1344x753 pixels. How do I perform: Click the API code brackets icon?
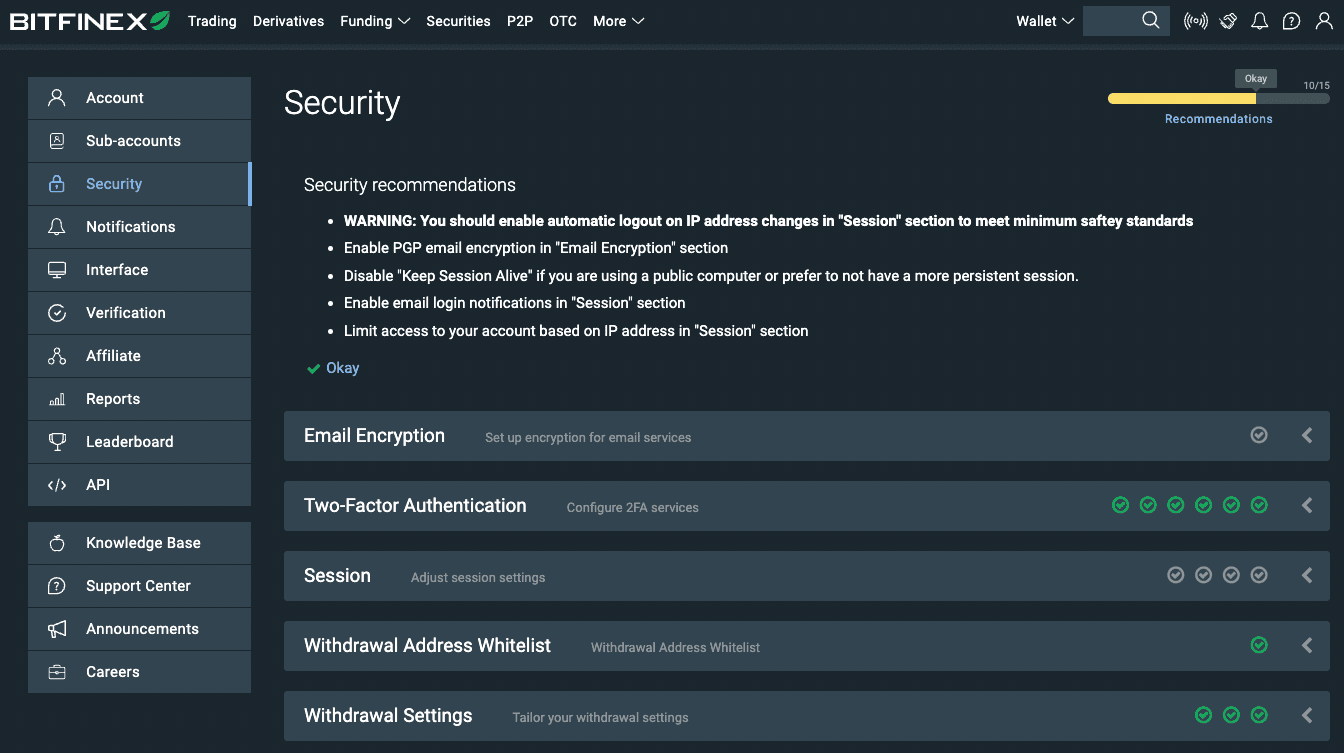tap(57, 485)
